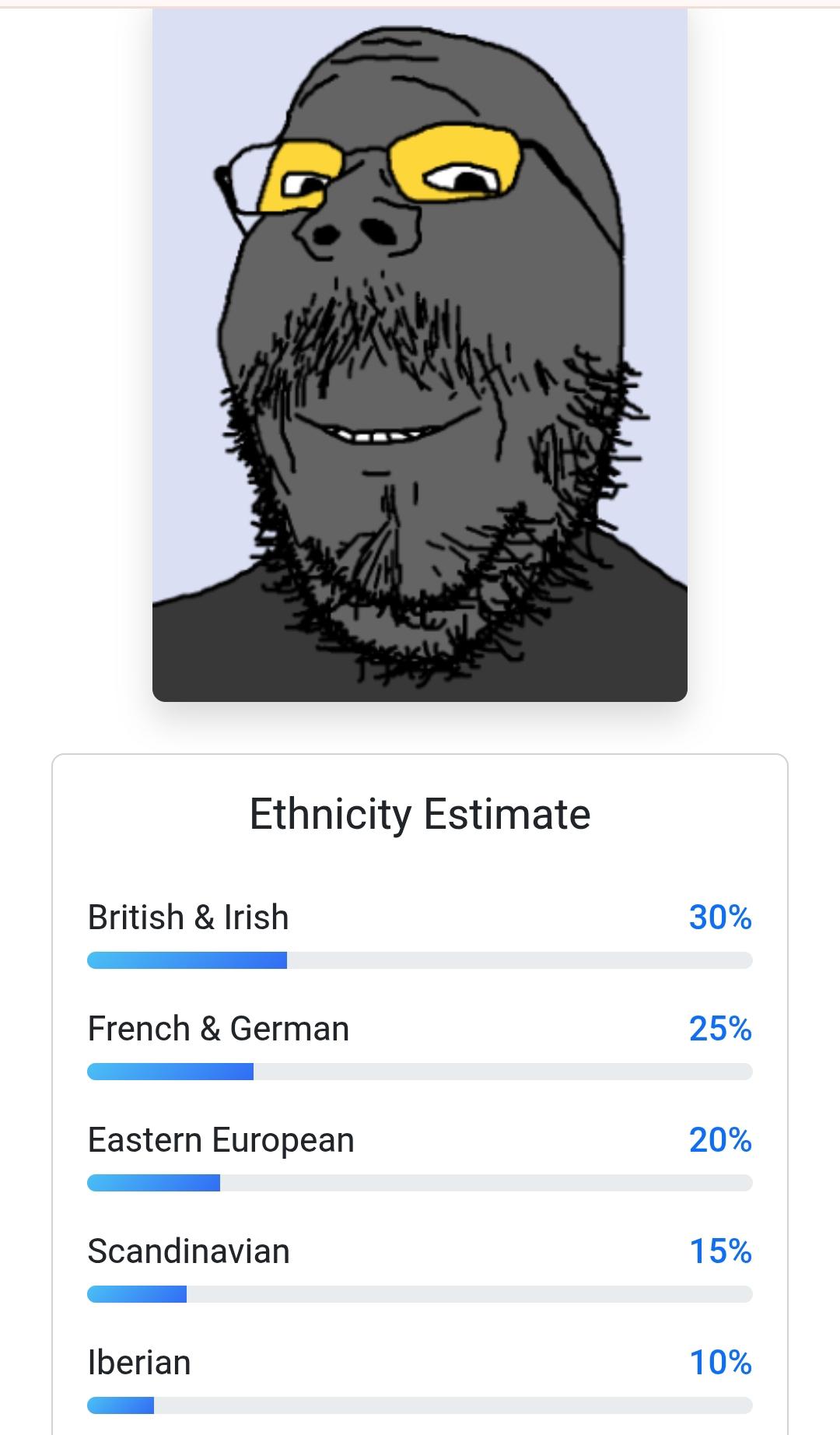Click the empty gray French & German track
840x1435 pixels.
pyautogui.click(x=502, y=1072)
